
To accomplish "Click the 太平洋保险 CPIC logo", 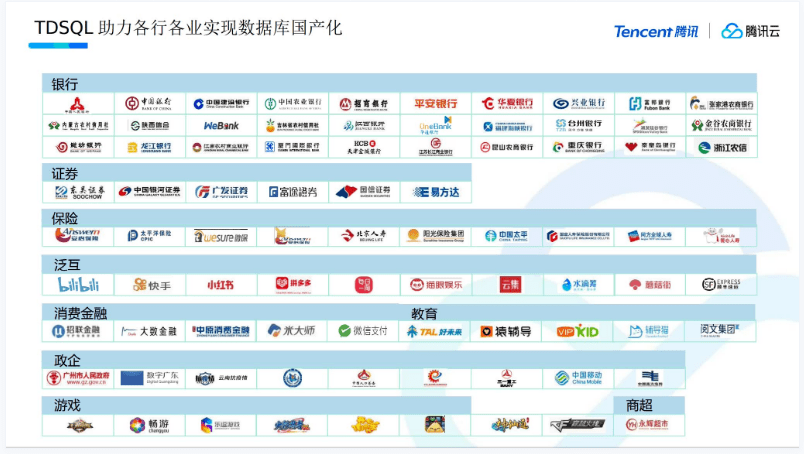I will [x=149, y=235].
